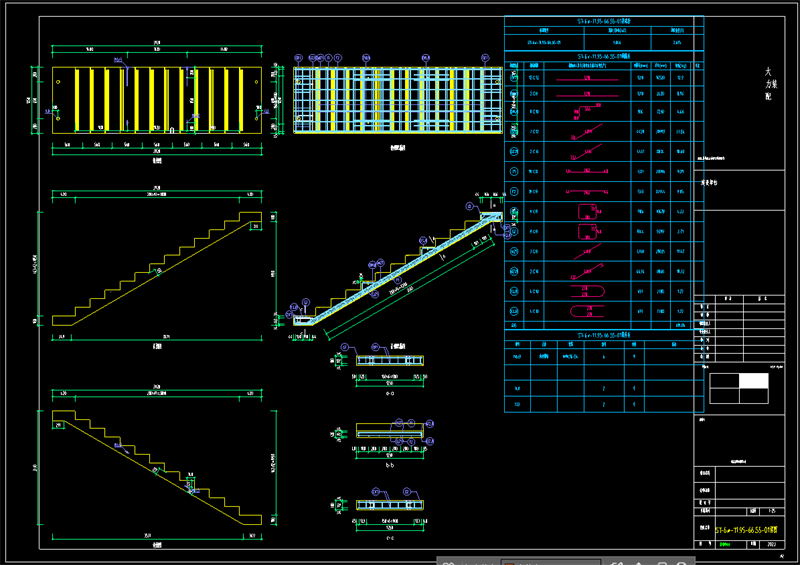
Task: Click the white filled quadrant in key plan
Action: point(754,381)
